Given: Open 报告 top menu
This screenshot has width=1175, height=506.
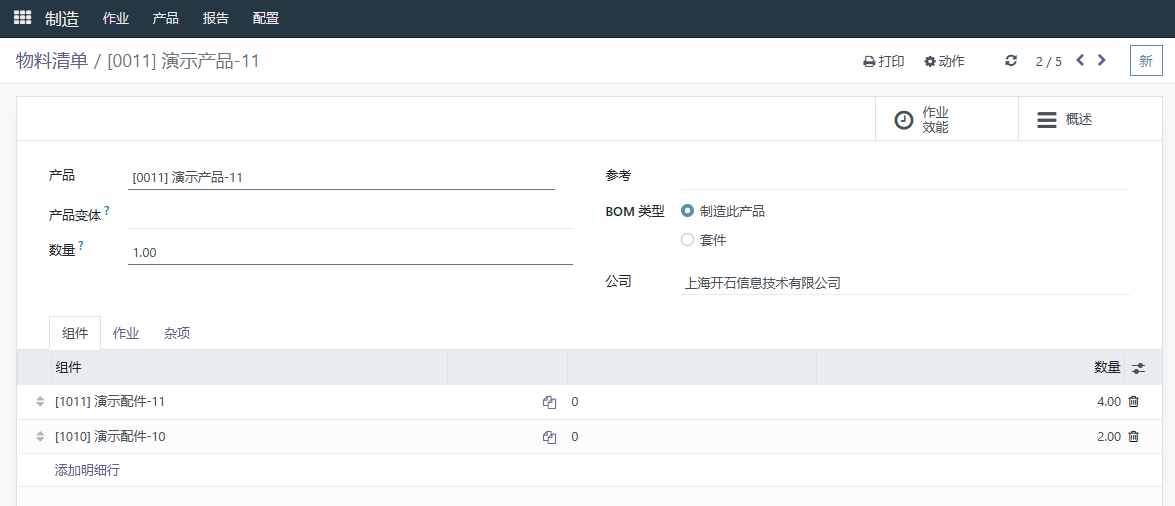Looking at the screenshot, I should [x=216, y=19].
